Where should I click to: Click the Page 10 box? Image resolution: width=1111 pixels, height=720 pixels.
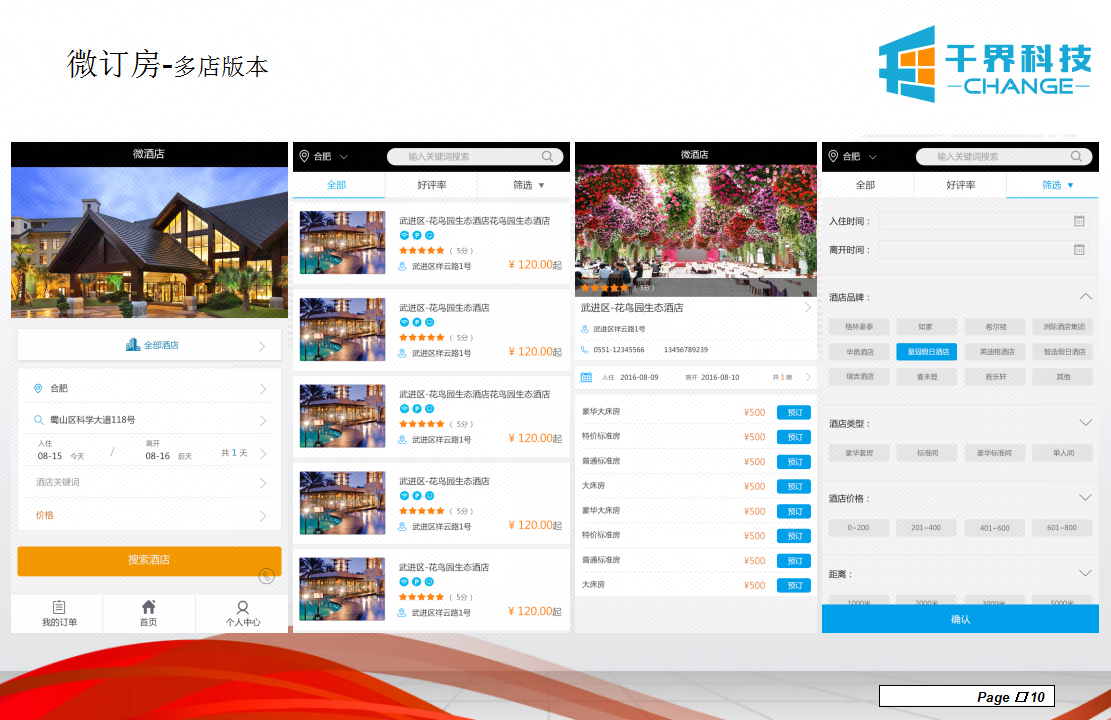tap(966, 696)
